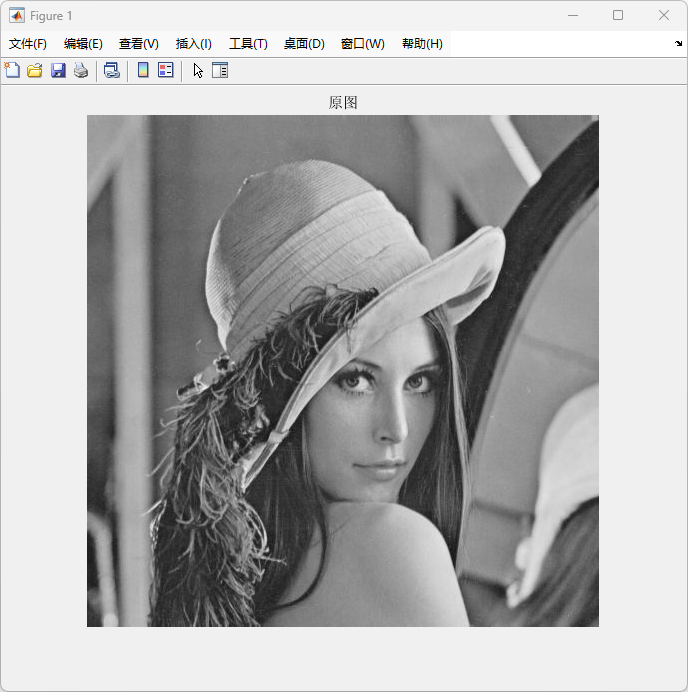The height and width of the screenshot is (692, 688).
Task: Expand the 插入(I) menu
Action: [x=194, y=44]
